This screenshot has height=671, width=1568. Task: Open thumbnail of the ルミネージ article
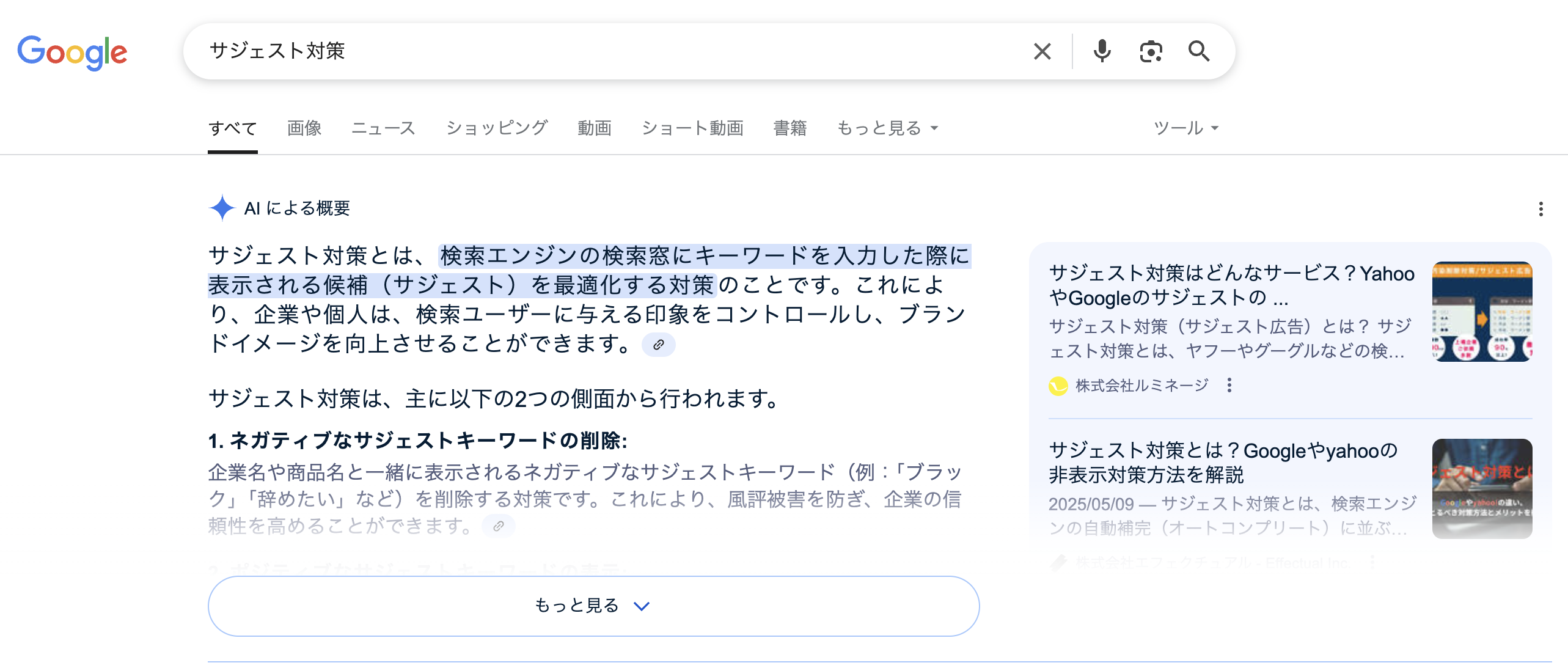[1482, 312]
